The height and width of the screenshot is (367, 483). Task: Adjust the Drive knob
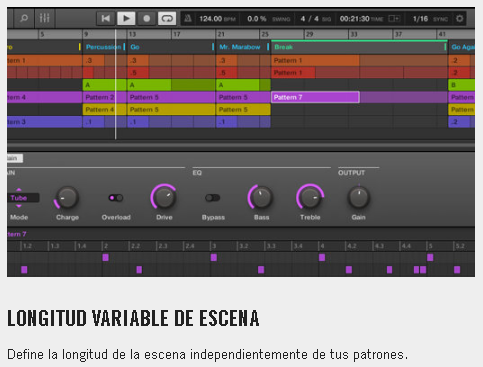pyautogui.click(x=164, y=197)
